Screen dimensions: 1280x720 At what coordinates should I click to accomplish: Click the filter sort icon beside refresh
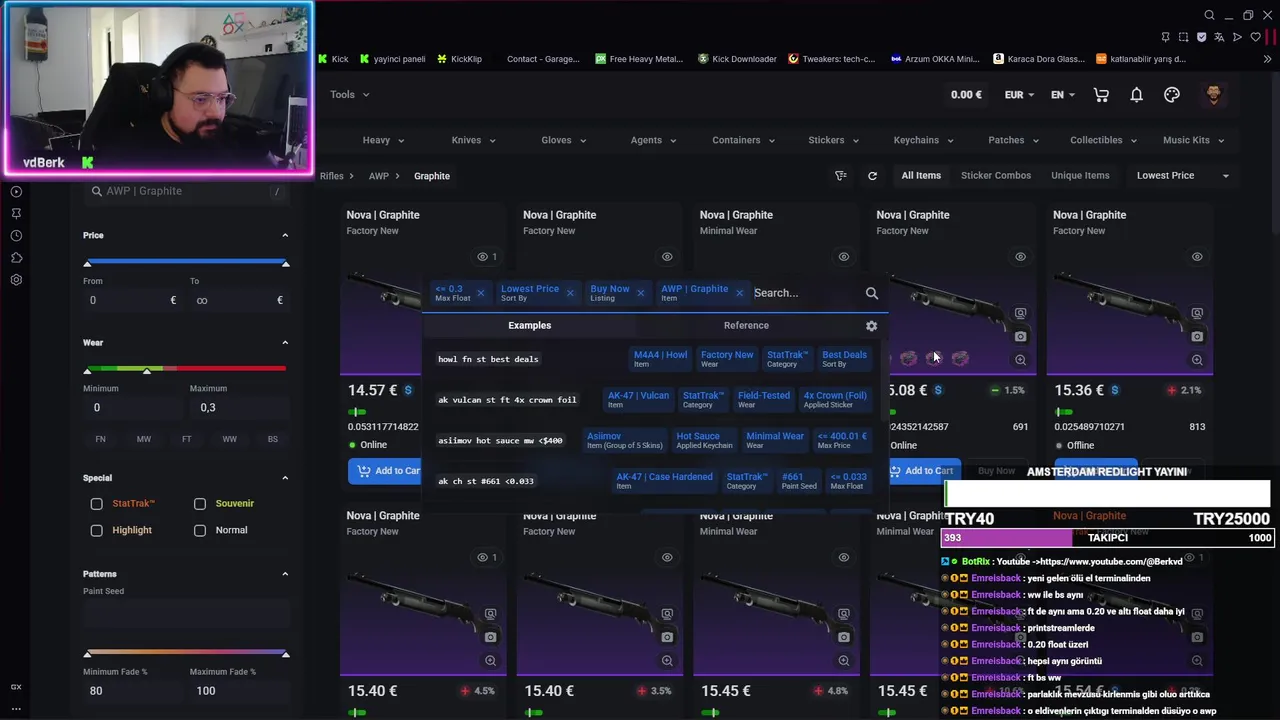(x=841, y=176)
